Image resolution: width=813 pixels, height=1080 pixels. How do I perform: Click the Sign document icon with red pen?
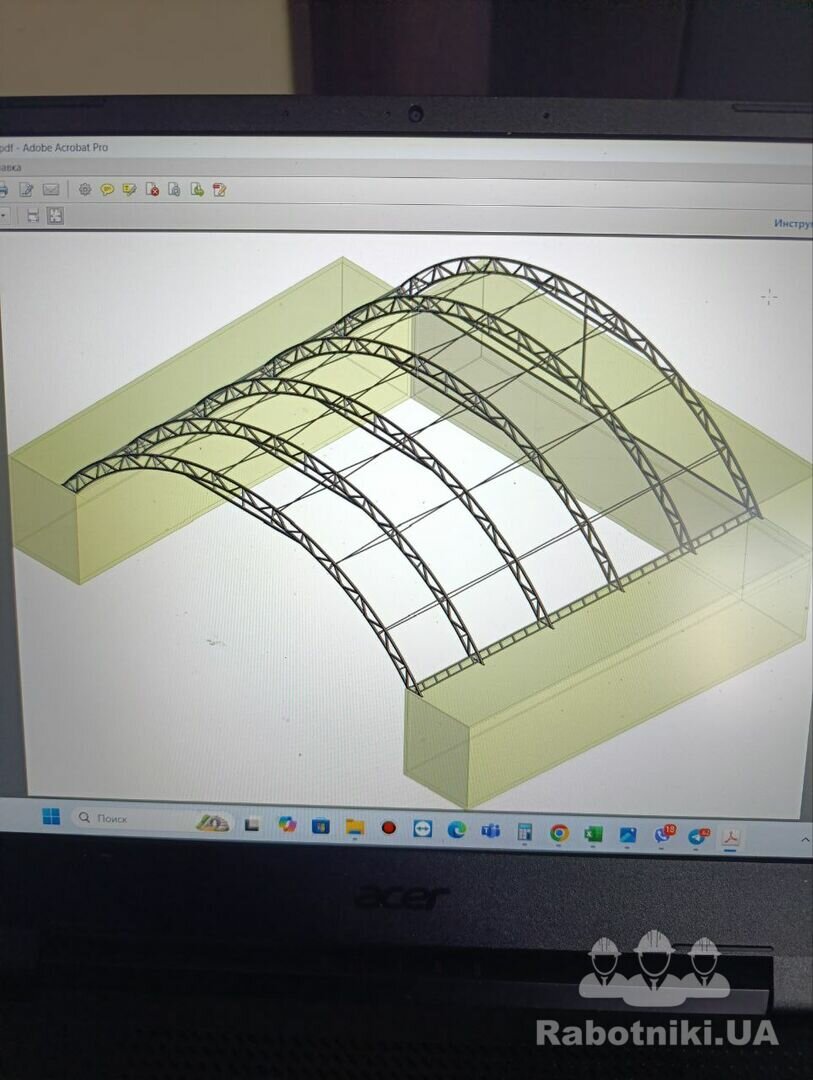coord(220,189)
